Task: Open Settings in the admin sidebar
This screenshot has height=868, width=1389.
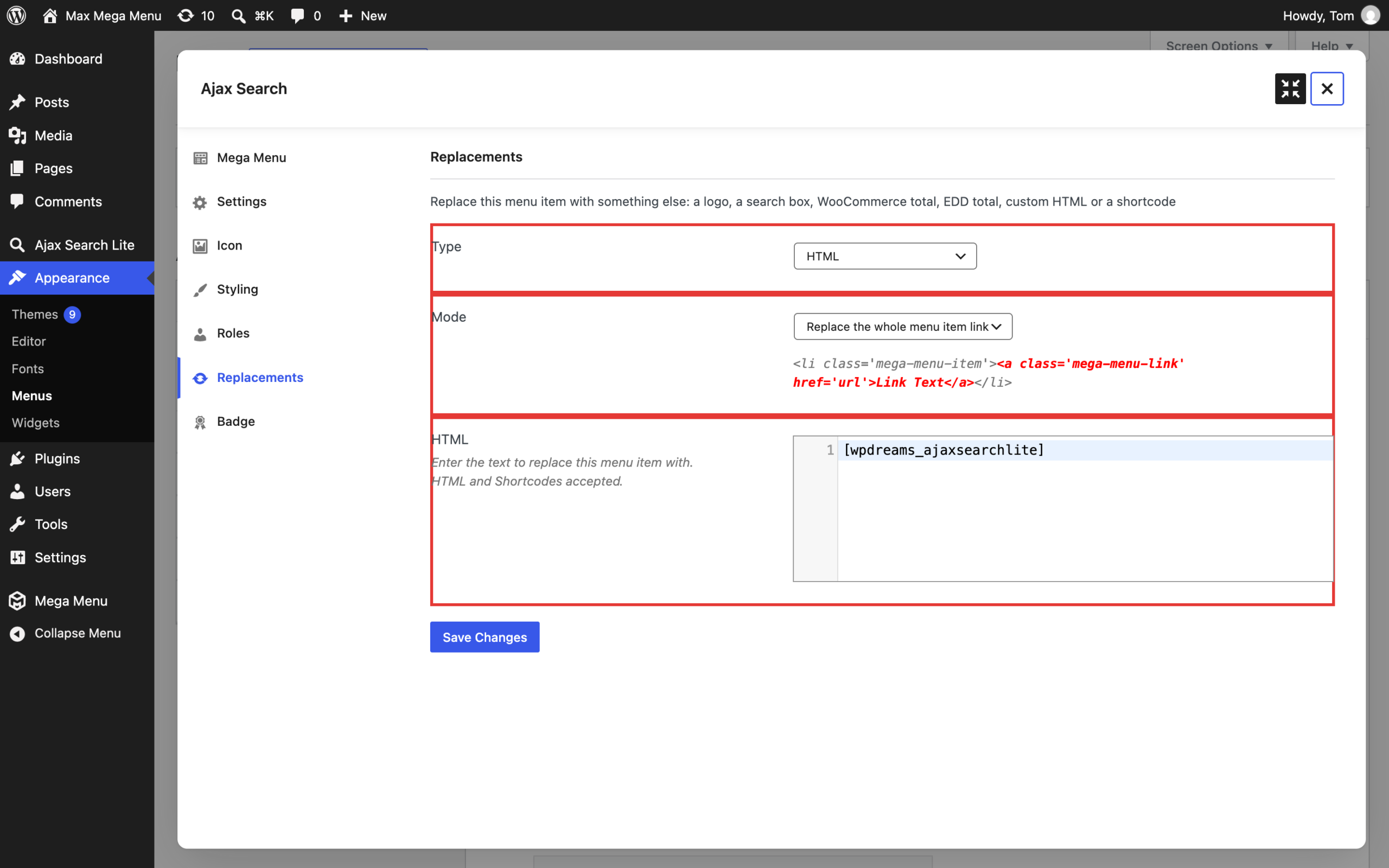Action: tap(77, 558)
